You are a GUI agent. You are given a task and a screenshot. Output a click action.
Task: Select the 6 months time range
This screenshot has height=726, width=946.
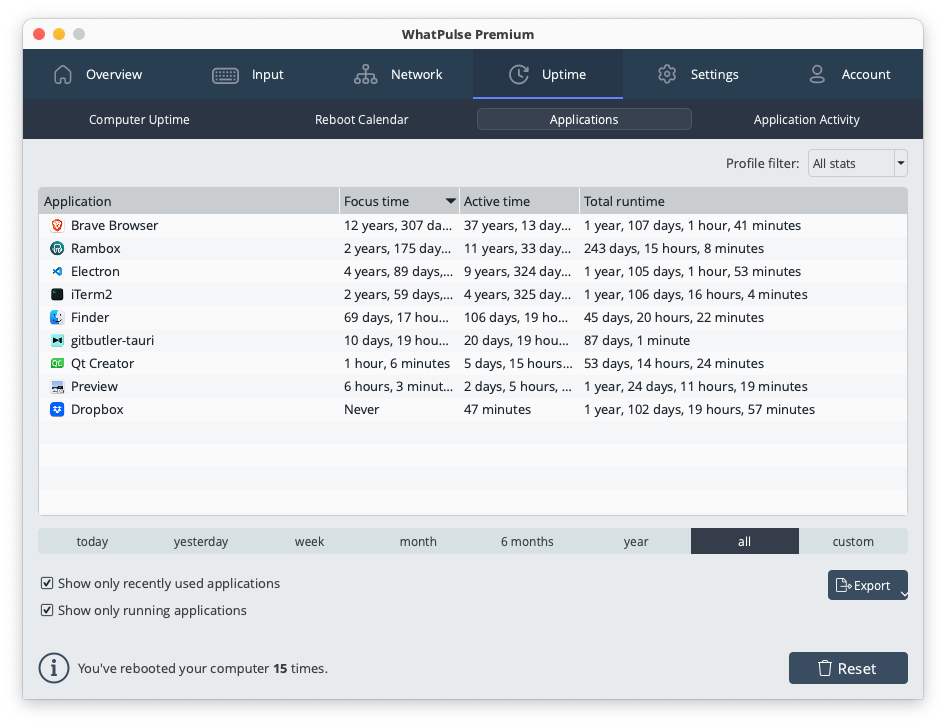pos(527,541)
